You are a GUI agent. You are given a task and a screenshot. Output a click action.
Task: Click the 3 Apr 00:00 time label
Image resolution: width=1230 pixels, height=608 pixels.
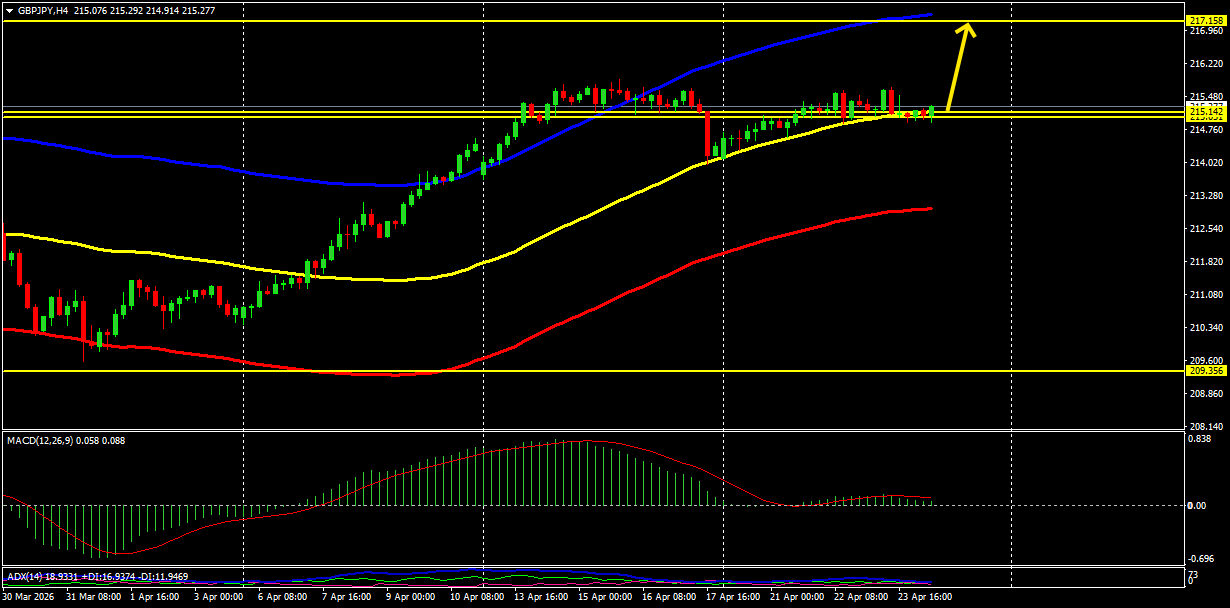pyautogui.click(x=218, y=597)
